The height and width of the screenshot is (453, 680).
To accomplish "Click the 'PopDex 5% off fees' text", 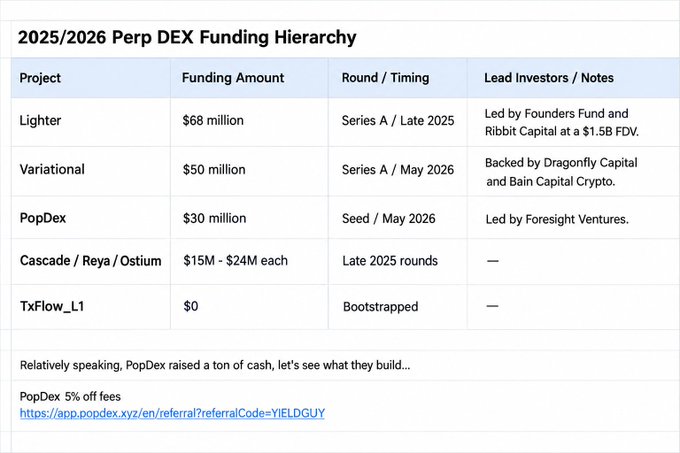I will click(70, 396).
